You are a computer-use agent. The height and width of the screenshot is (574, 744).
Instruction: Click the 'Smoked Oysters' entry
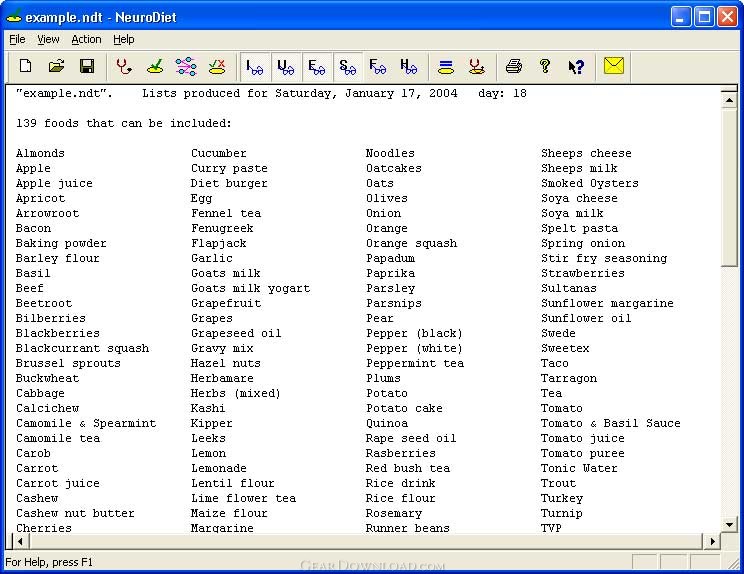[x=590, y=183]
